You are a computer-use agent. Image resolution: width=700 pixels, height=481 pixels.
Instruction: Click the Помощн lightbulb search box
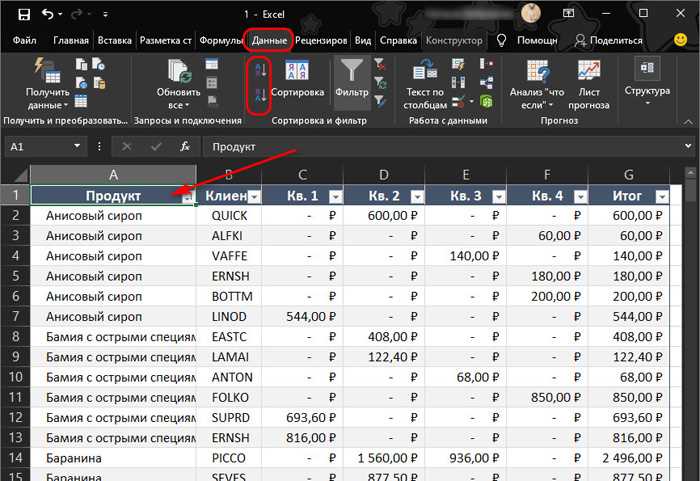coord(527,40)
